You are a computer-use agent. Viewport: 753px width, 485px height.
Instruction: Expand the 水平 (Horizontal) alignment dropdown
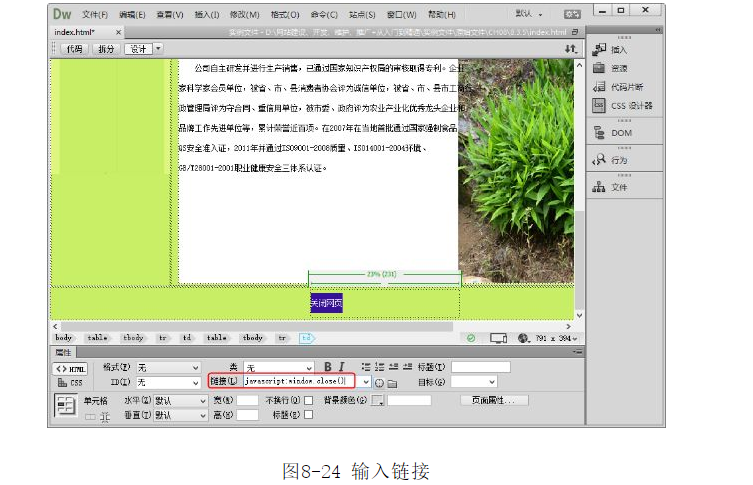[180, 400]
